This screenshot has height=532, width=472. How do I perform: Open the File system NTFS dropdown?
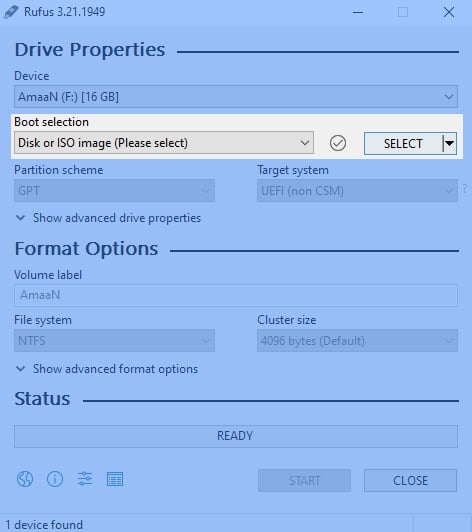click(x=114, y=340)
